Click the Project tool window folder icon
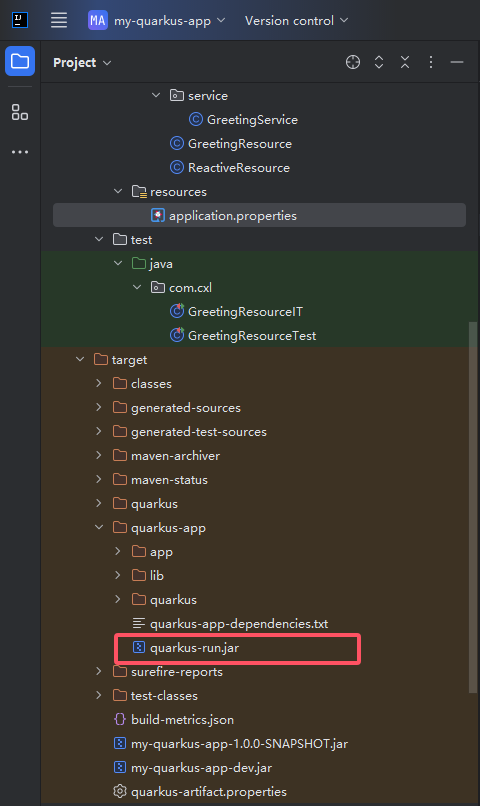 20,61
